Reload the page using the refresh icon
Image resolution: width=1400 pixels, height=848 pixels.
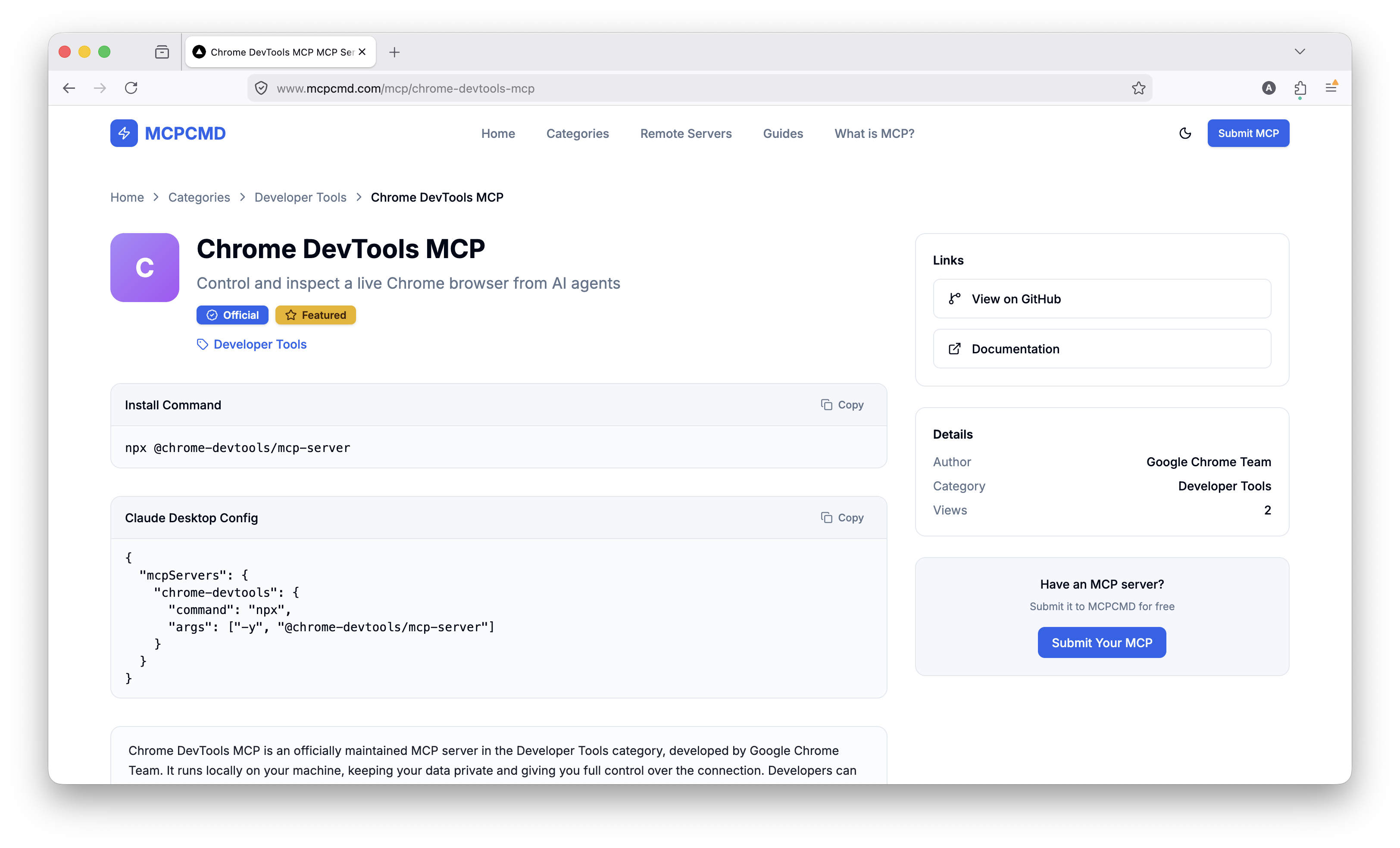[131, 88]
